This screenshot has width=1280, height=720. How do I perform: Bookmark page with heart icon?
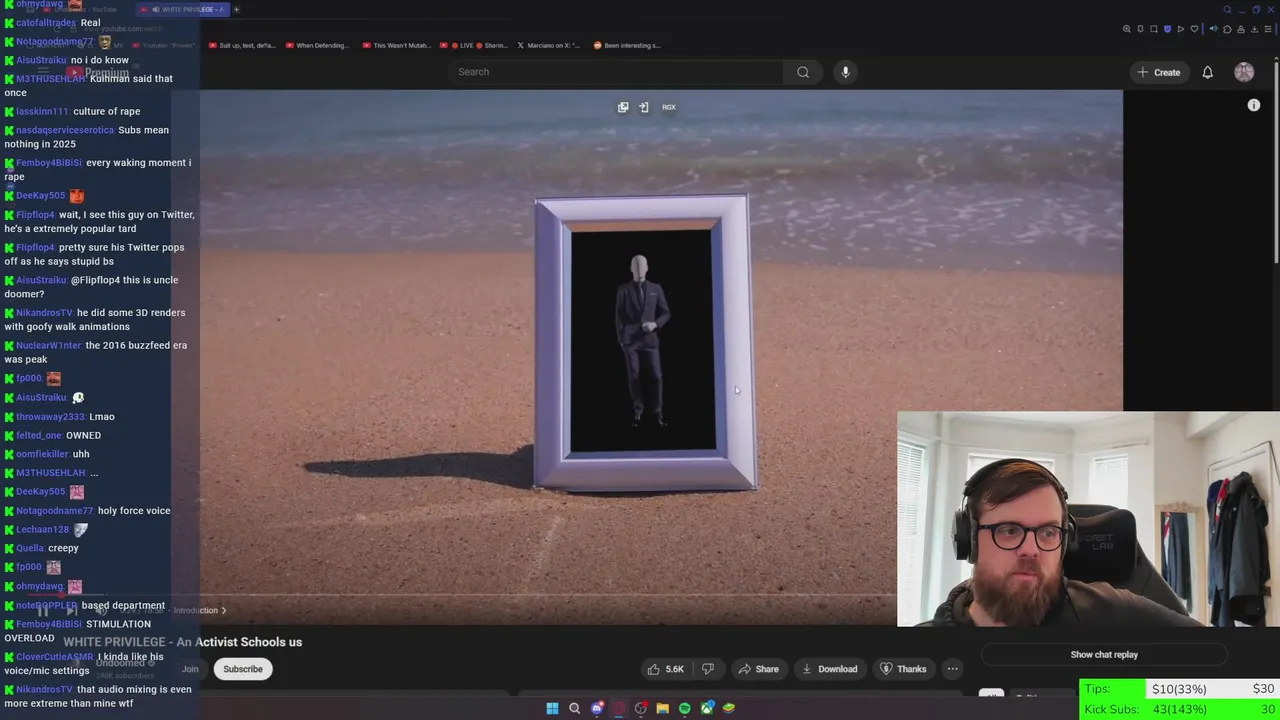[x=1194, y=29]
